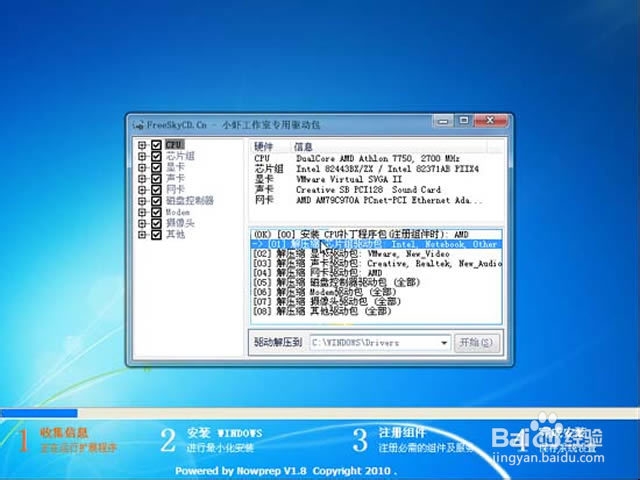This screenshot has height=480, width=640.
Task: Select log line [00] 安装 CPU补丁程序包
Action: pyautogui.click(x=376, y=235)
